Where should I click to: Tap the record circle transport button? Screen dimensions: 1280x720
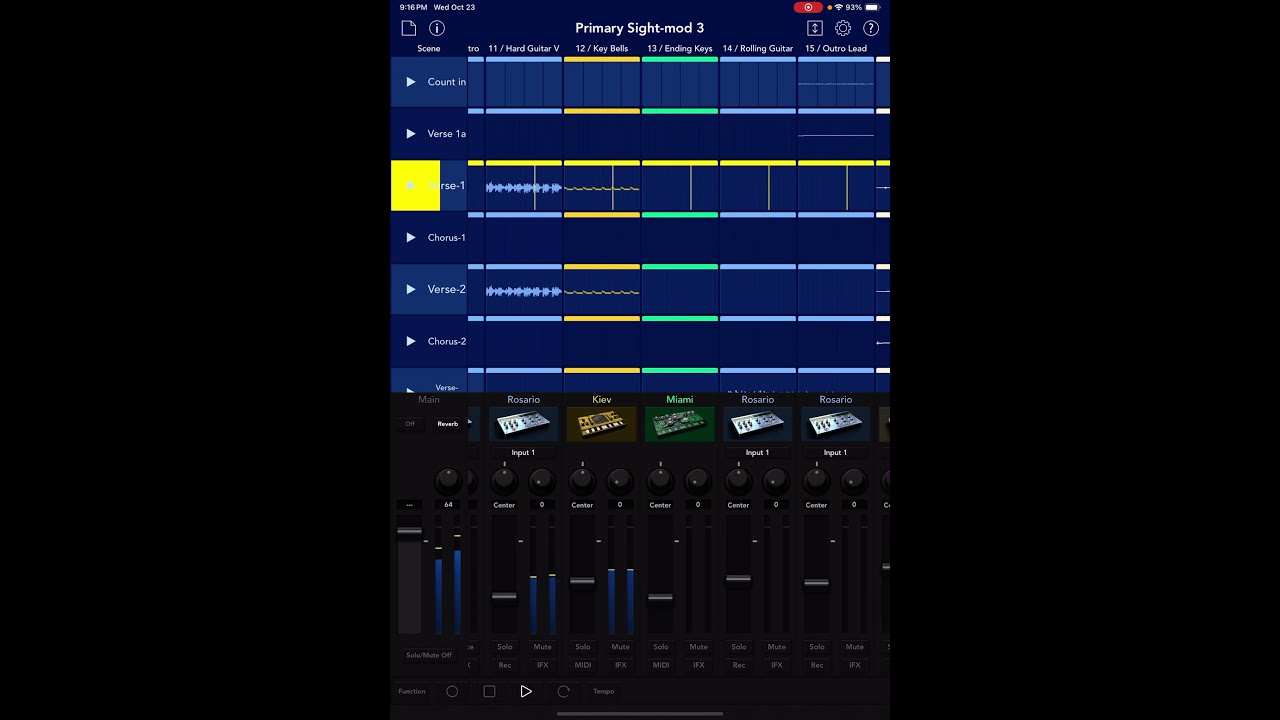coord(452,691)
